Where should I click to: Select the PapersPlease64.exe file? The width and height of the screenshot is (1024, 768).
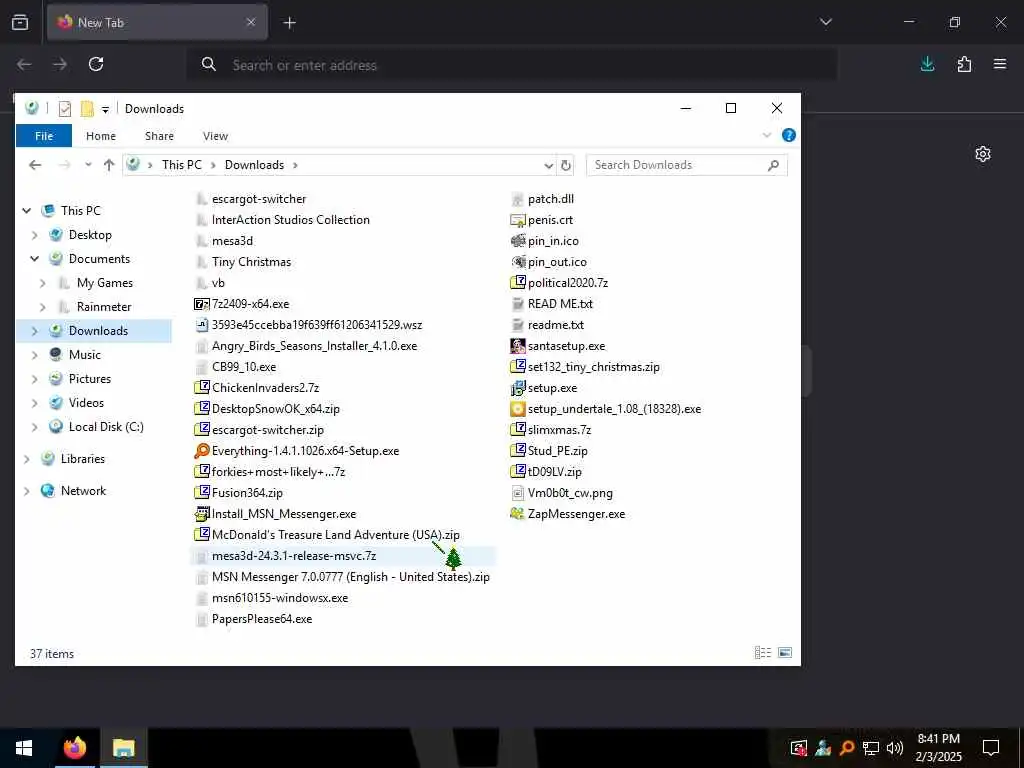[x=262, y=619]
